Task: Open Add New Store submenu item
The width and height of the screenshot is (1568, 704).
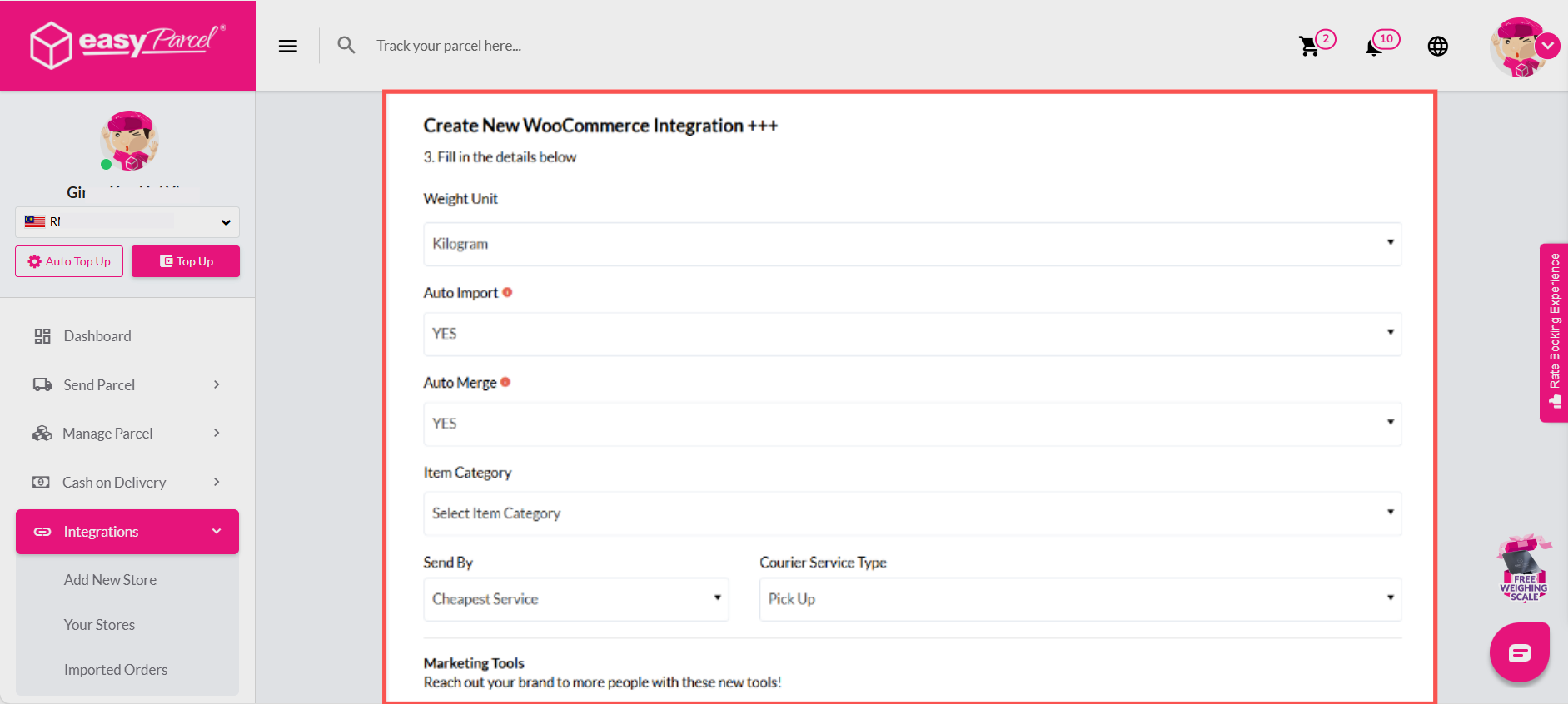Action: pyautogui.click(x=110, y=580)
